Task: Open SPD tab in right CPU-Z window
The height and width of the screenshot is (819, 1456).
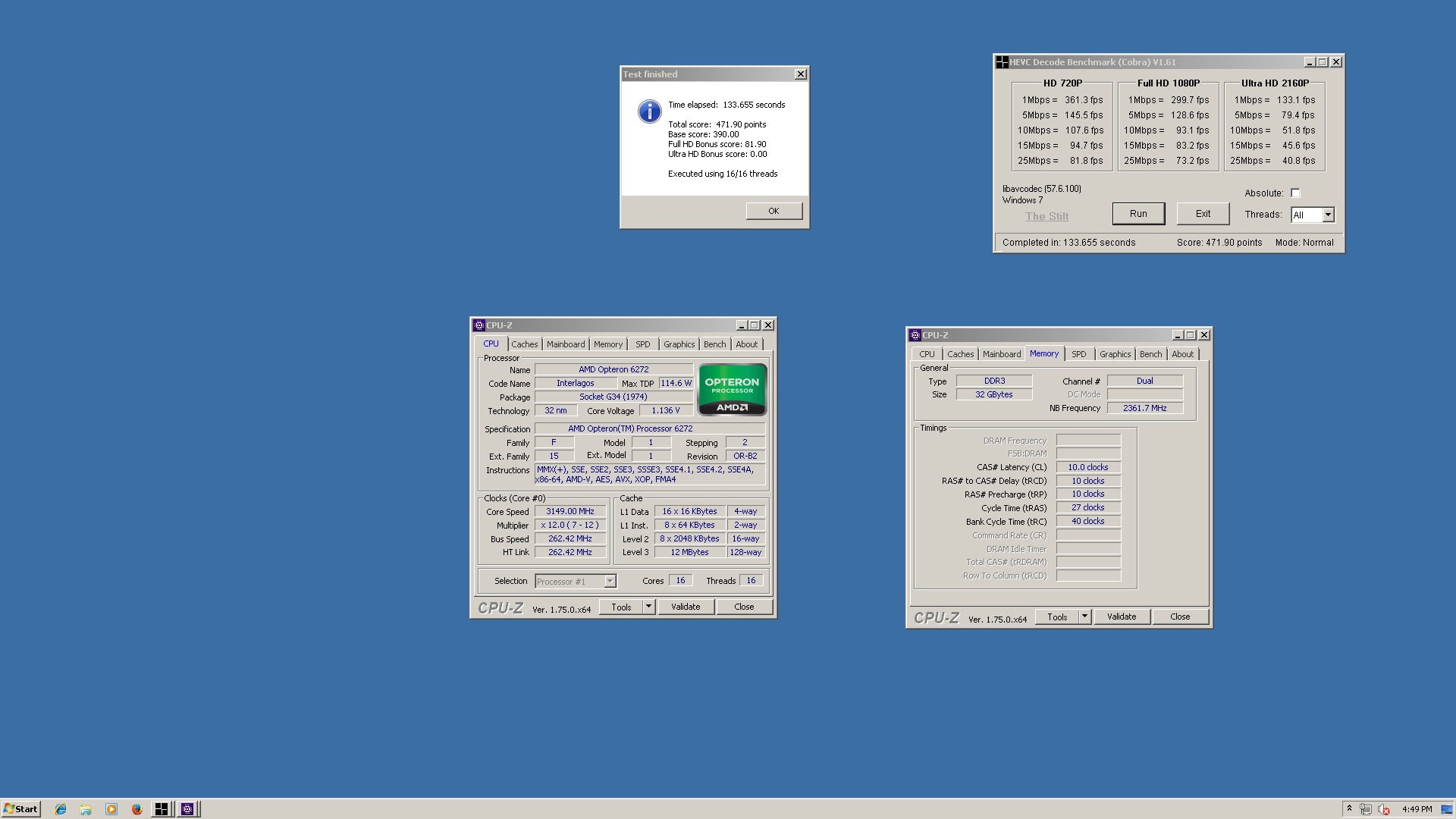Action: pos(1079,354)
